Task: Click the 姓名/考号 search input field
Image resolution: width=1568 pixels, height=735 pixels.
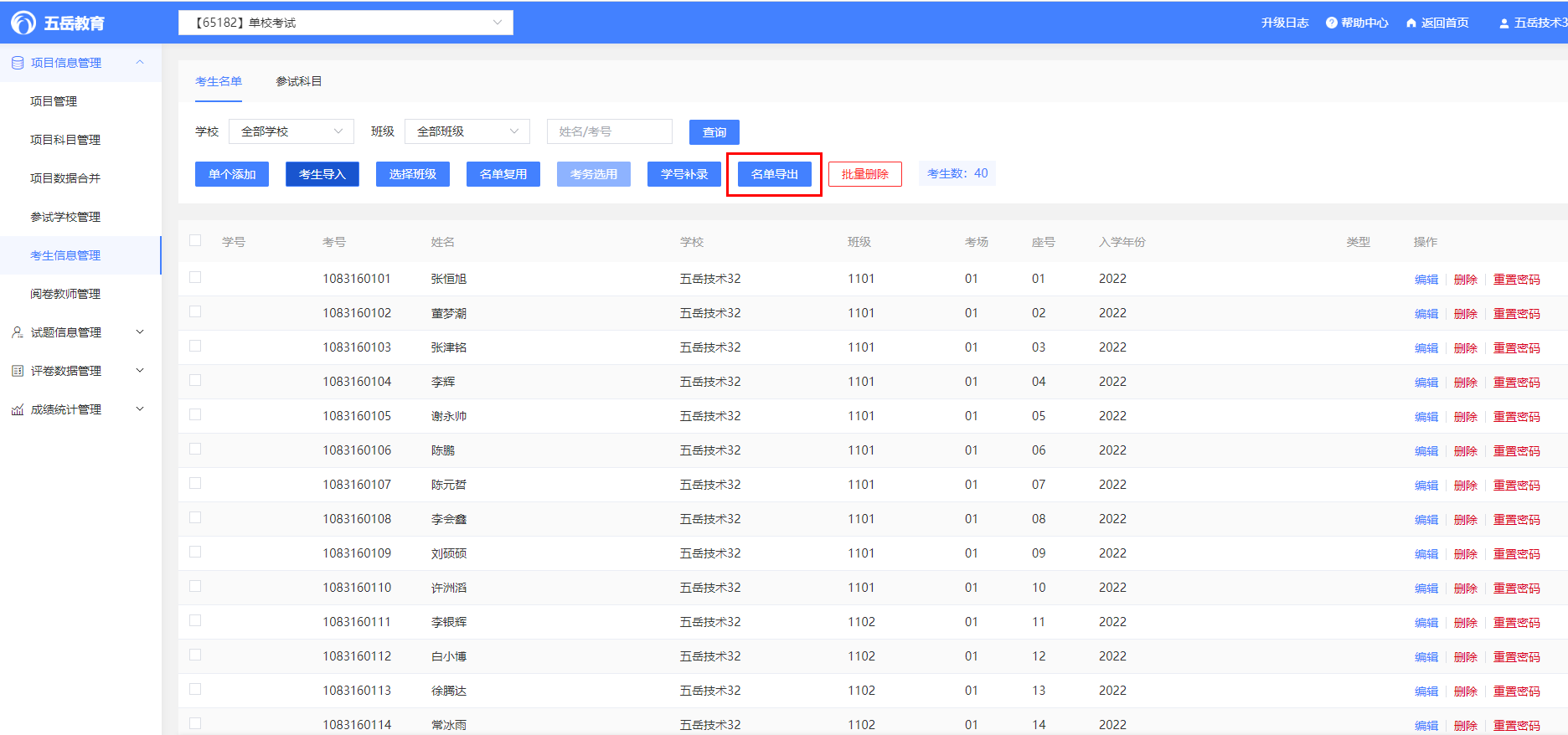Action: click(x=609, y=131)
